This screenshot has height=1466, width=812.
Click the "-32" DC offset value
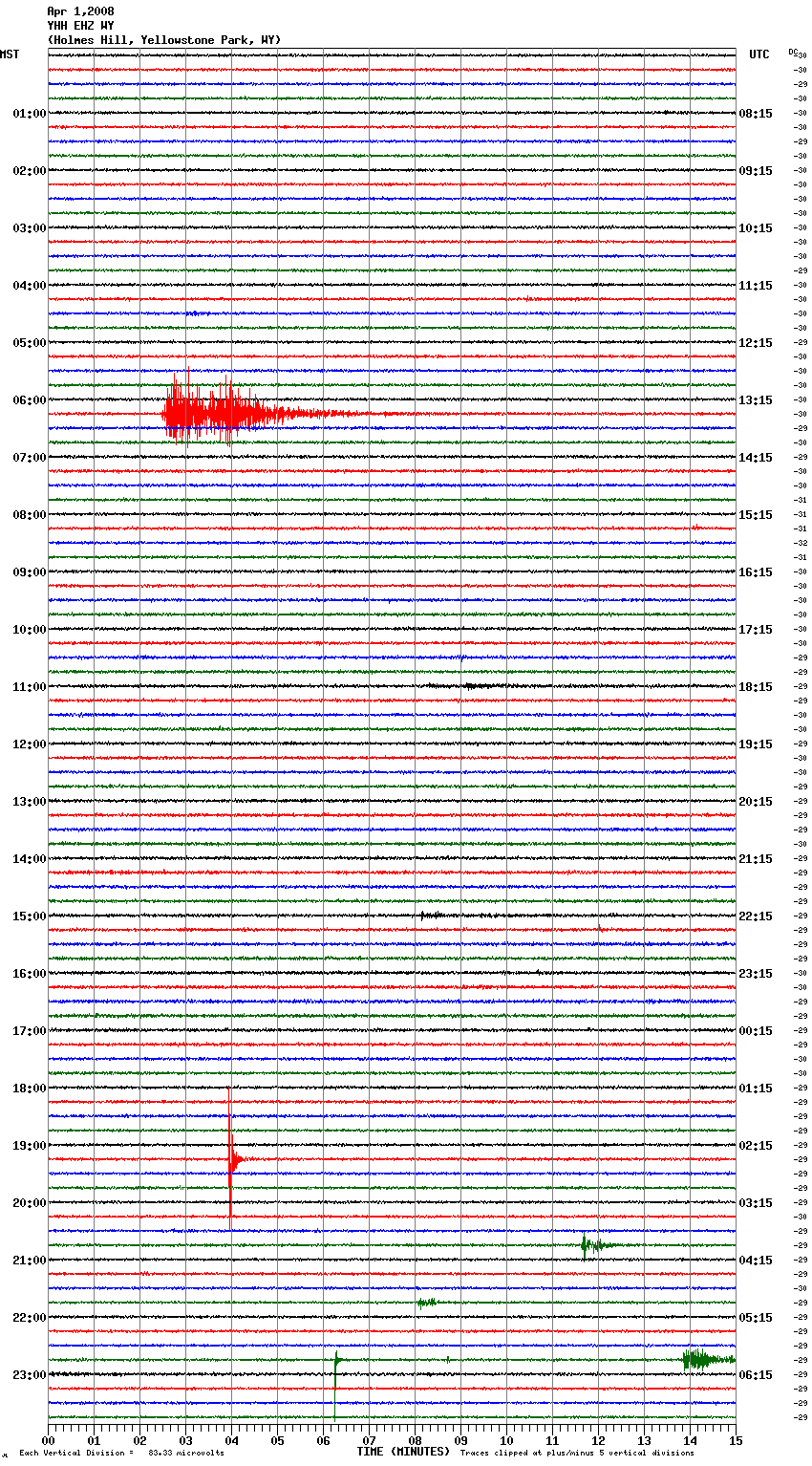(801, 543)
